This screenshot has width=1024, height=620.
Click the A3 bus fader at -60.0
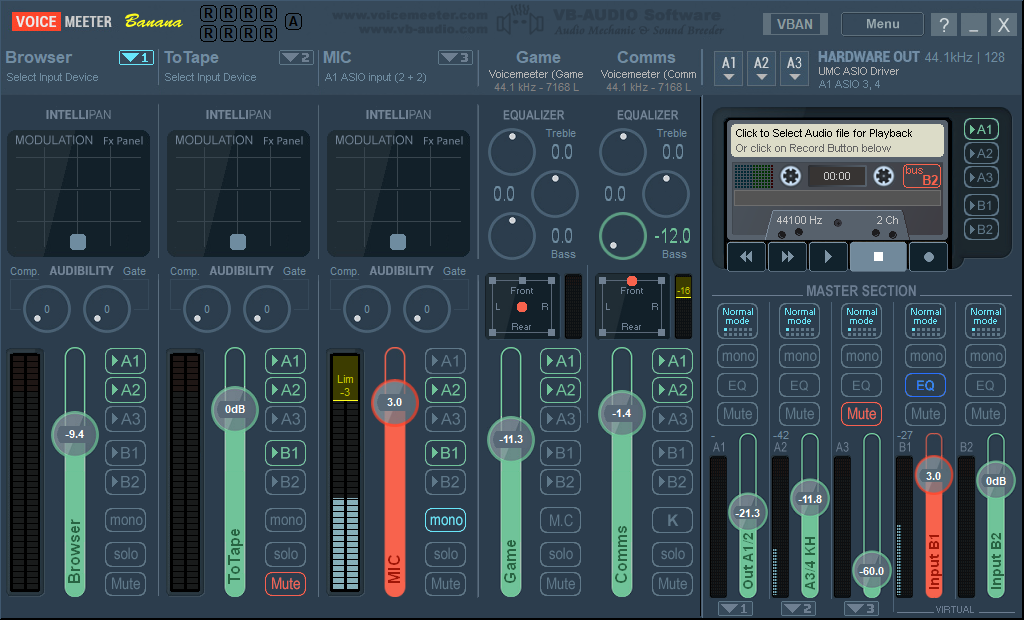tap(871, 571)
